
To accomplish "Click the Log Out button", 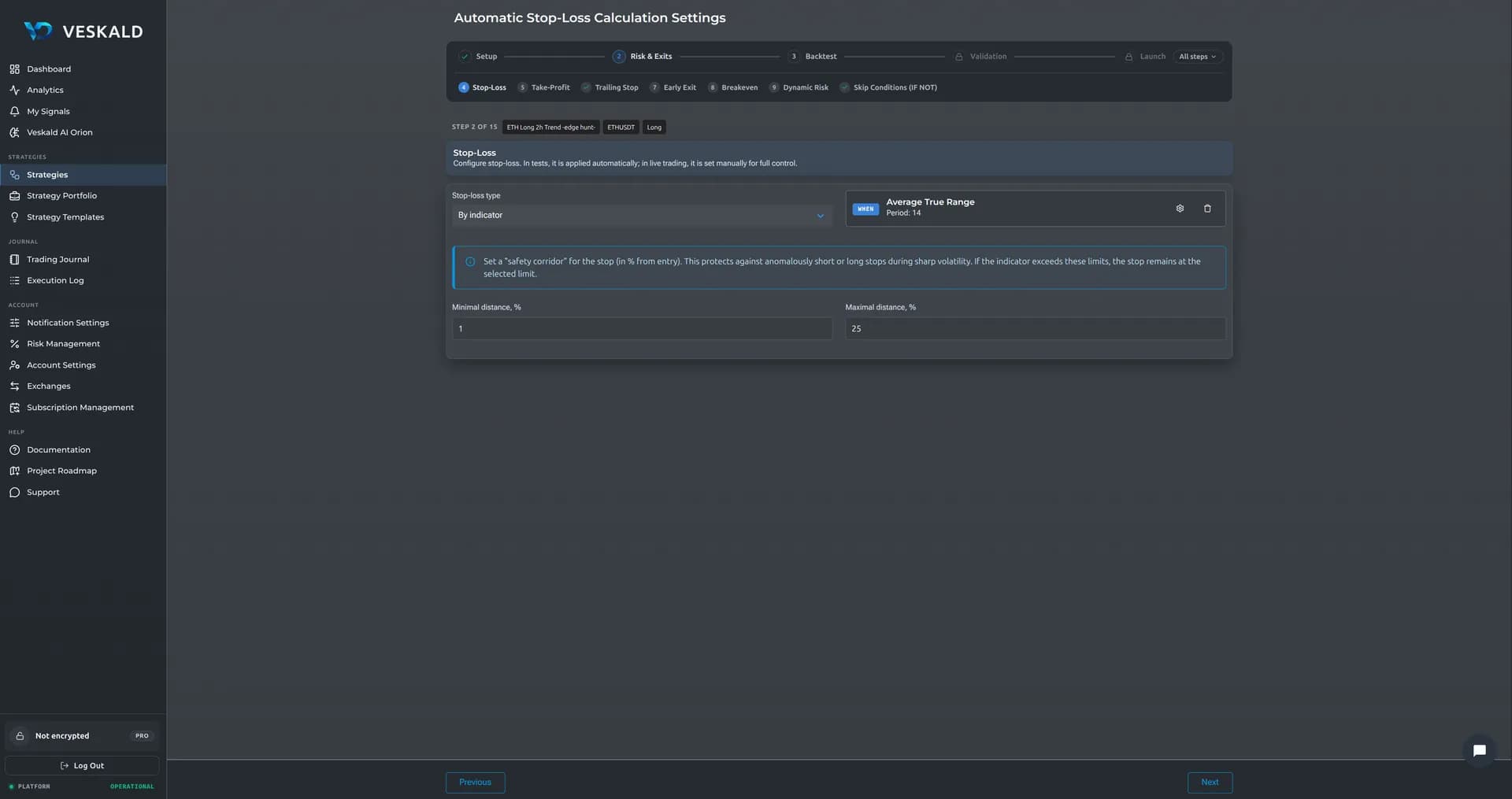I will (x=82, y=766).
